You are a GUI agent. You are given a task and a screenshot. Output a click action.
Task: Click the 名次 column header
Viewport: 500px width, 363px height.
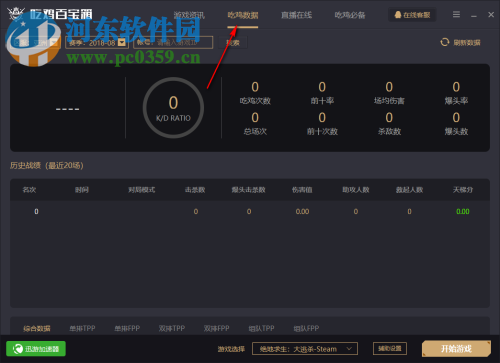point(29,190)
